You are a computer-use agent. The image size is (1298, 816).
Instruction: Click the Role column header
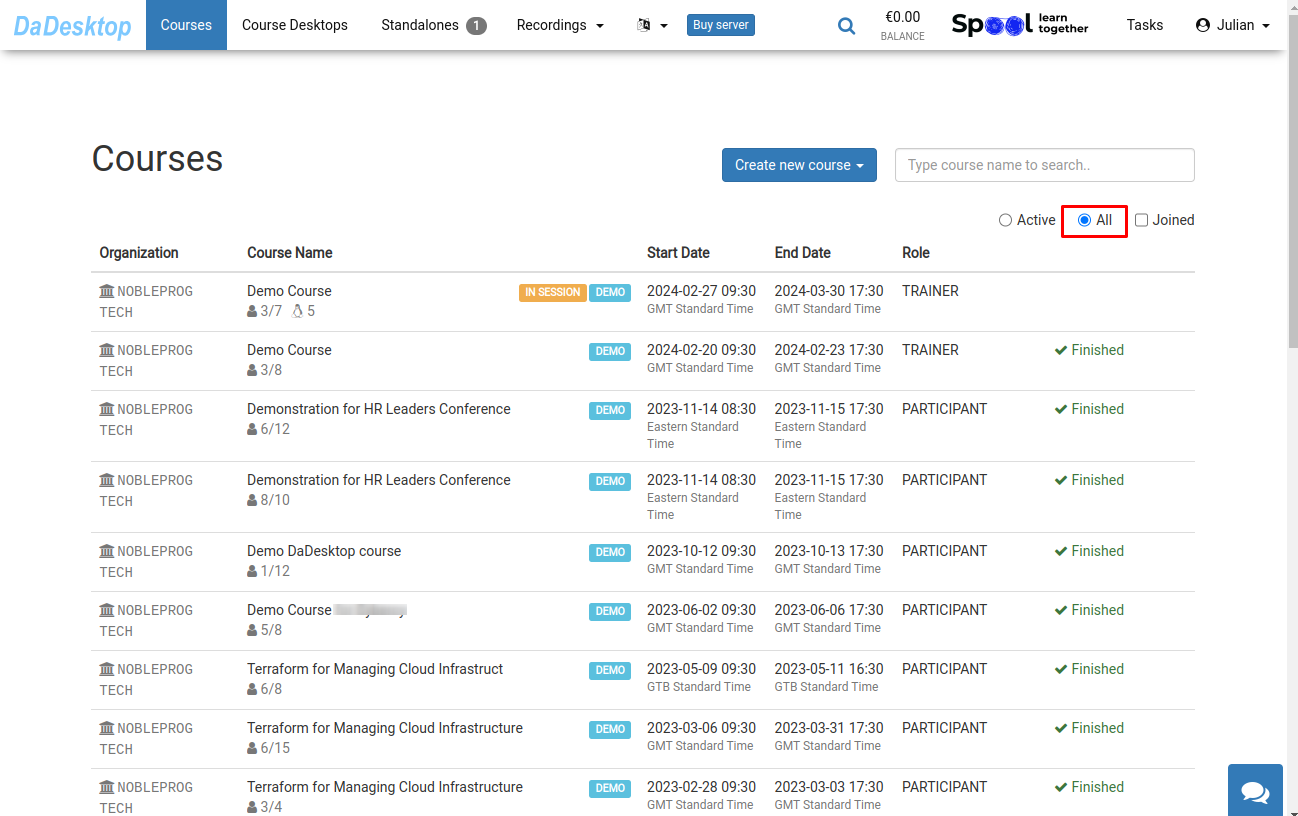(916, 253)
